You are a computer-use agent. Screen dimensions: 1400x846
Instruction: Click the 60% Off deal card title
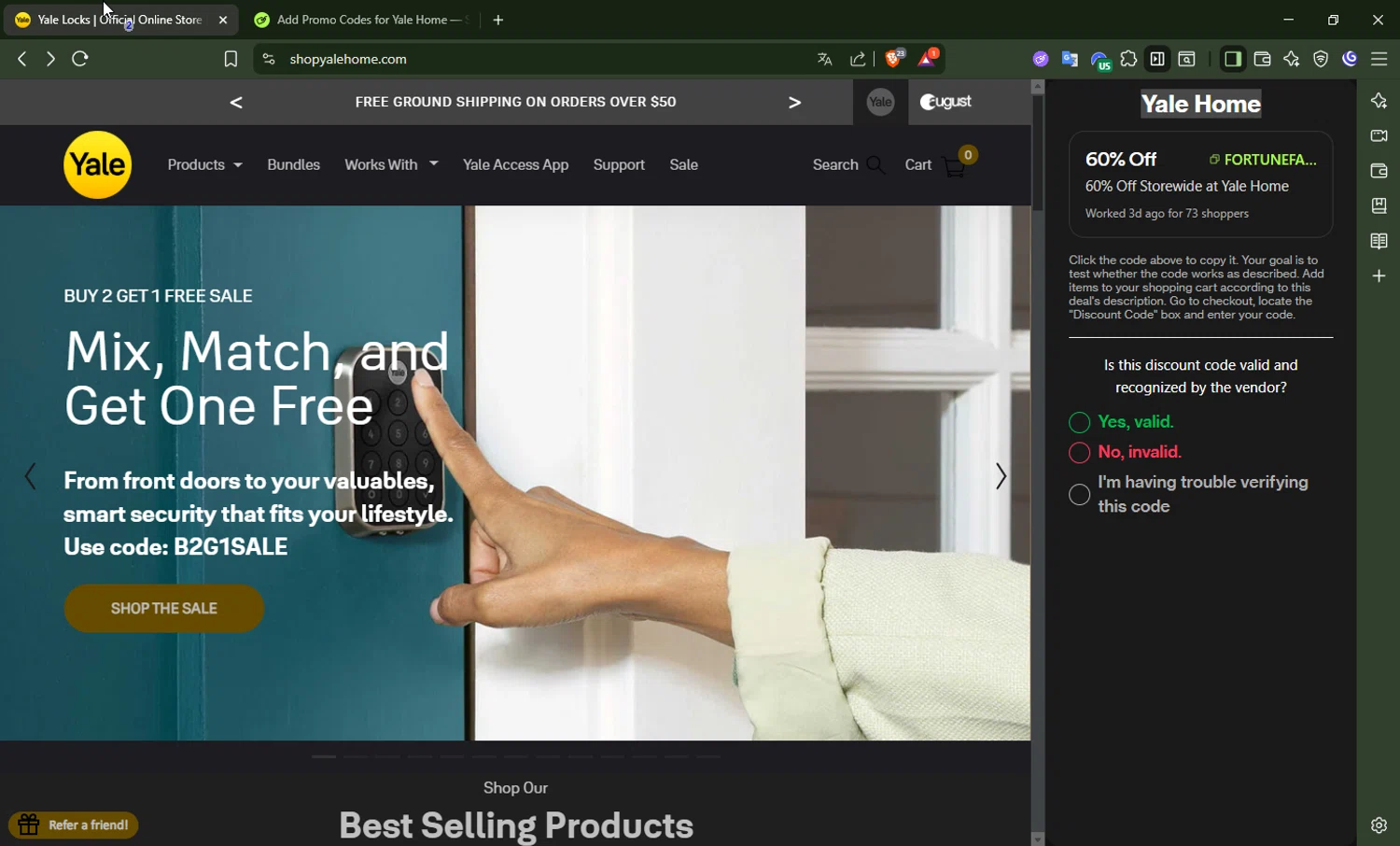coord(1121,159)
